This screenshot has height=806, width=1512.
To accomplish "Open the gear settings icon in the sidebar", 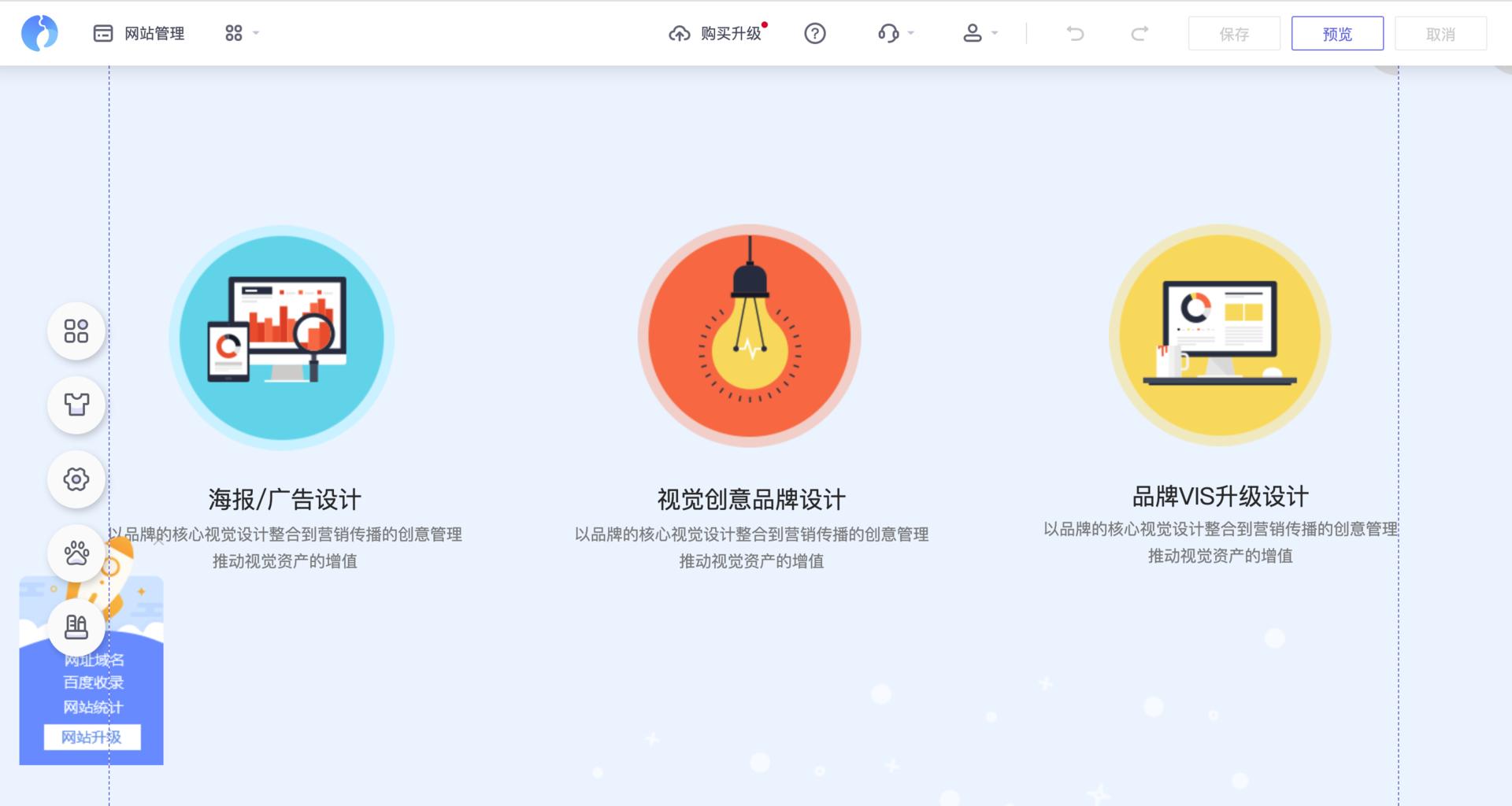I will (76, 479).
